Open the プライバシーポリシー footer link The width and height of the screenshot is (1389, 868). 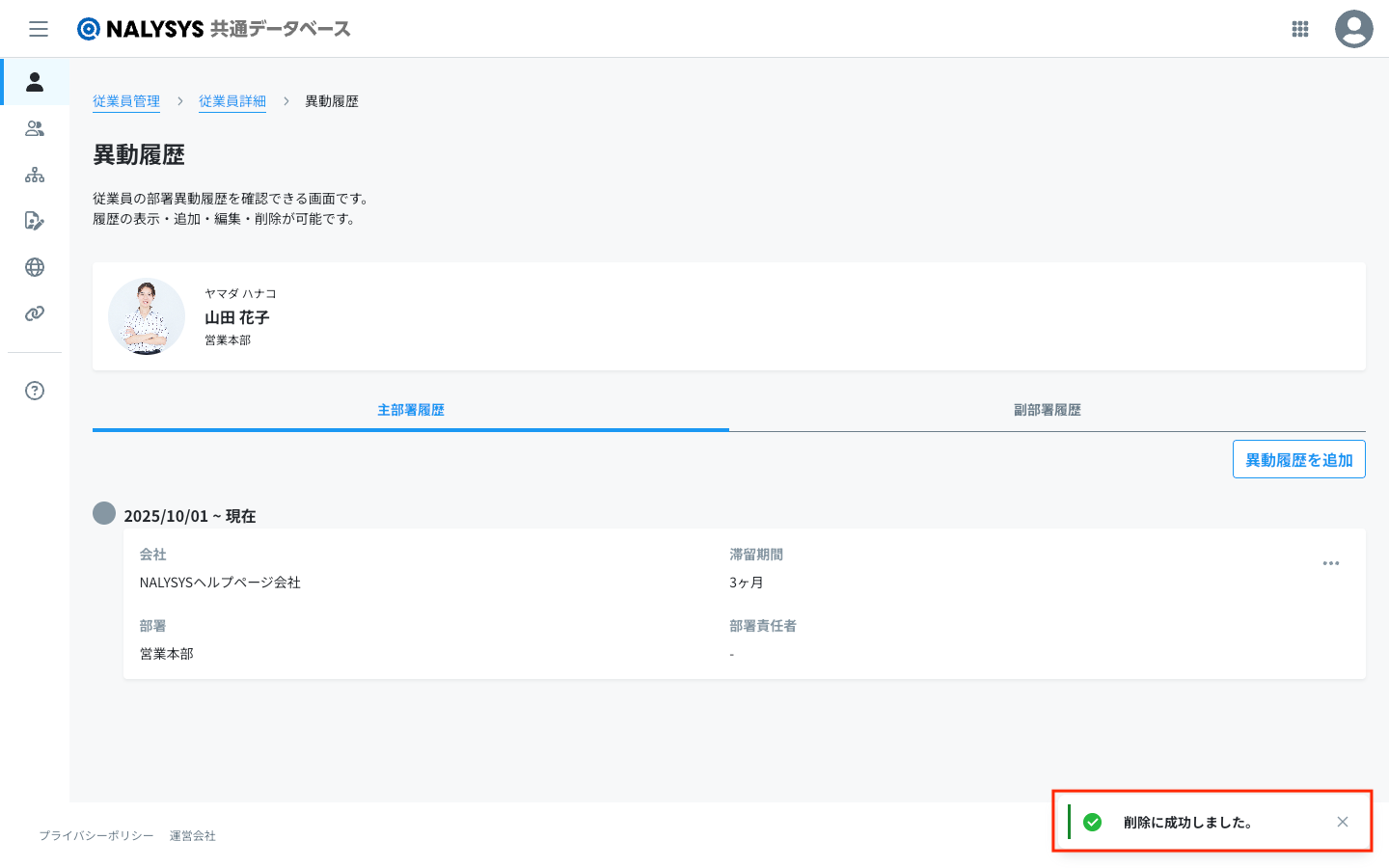(x=96, y=835)
